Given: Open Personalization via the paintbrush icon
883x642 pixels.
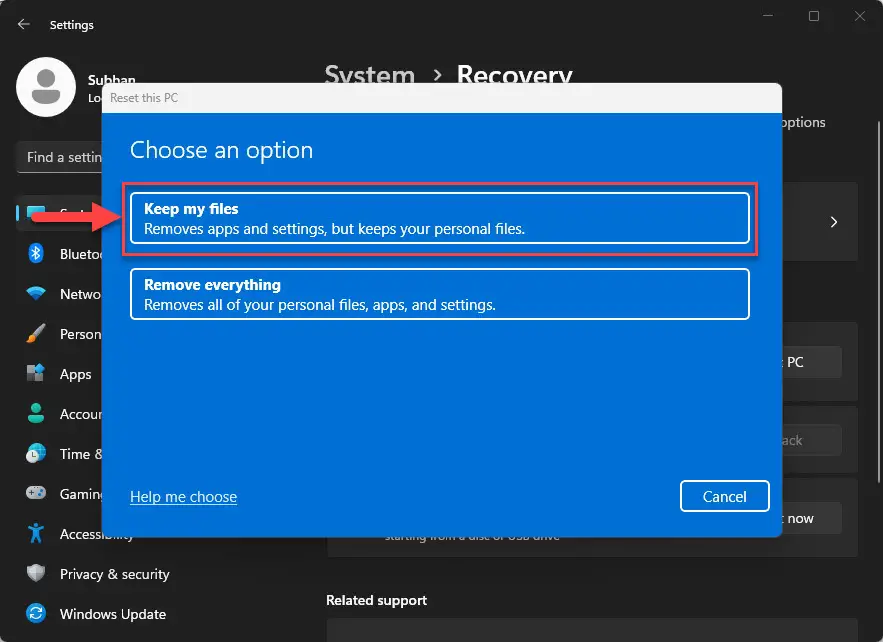Looking at the screenshot, I should 36,334.
